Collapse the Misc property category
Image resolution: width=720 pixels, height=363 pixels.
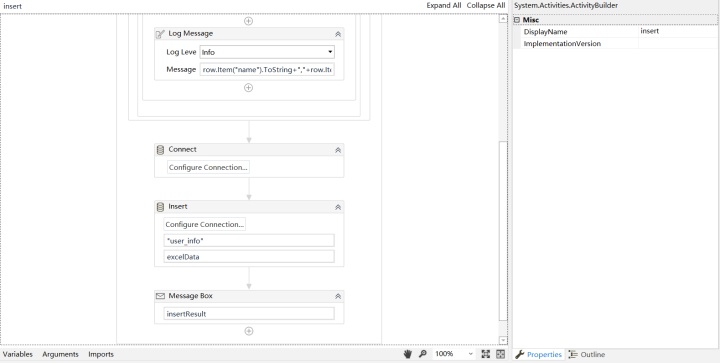point(517,20)
